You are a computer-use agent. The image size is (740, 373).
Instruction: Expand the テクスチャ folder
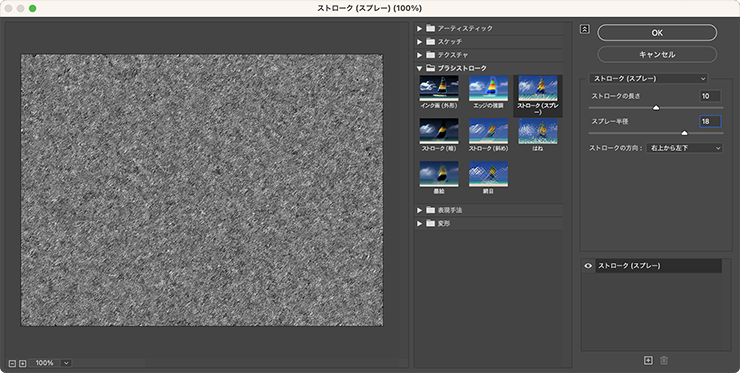[x=419, y=55]
